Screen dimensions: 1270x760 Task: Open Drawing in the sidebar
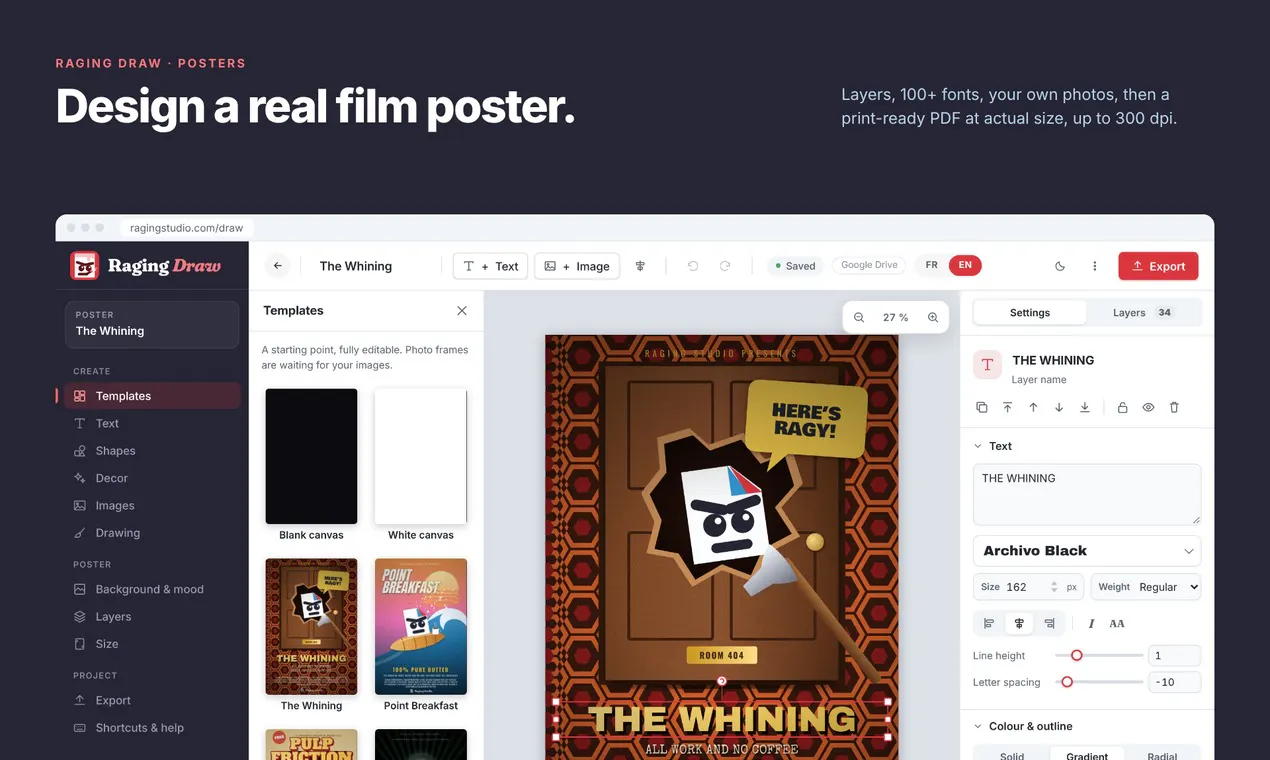[x=152, y=533]
